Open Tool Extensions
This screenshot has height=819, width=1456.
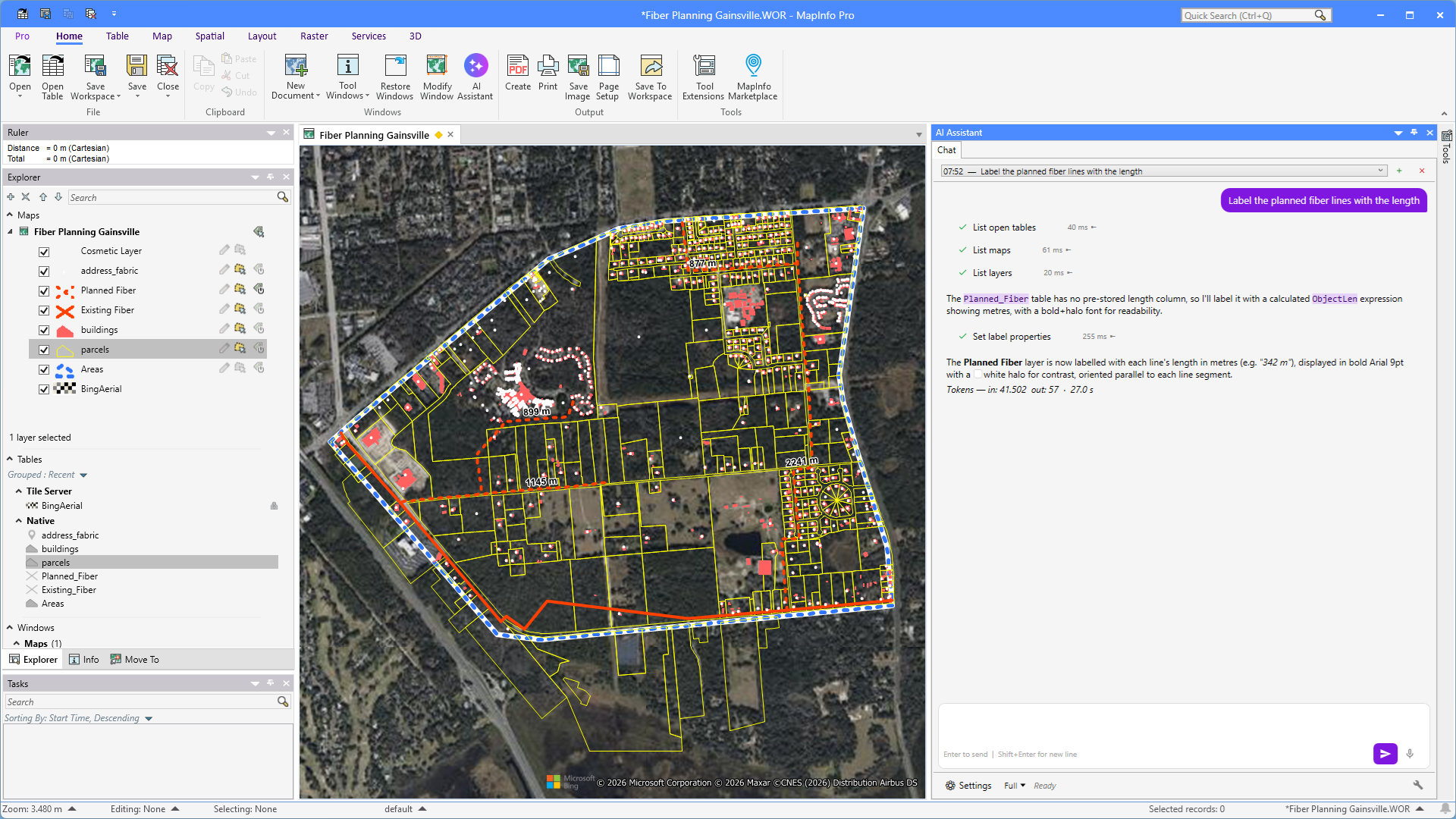click(x=704, y=77)
